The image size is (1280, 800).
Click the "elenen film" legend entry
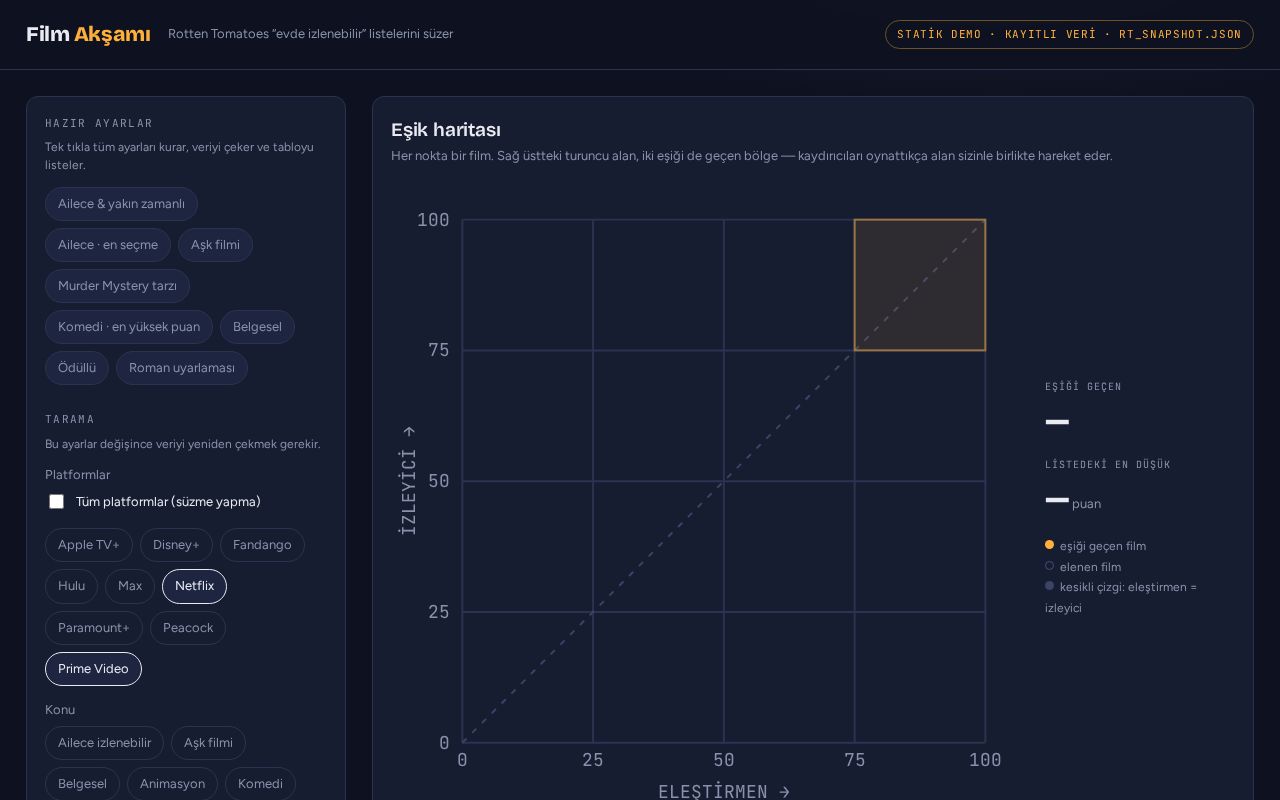coord(1083,567)
